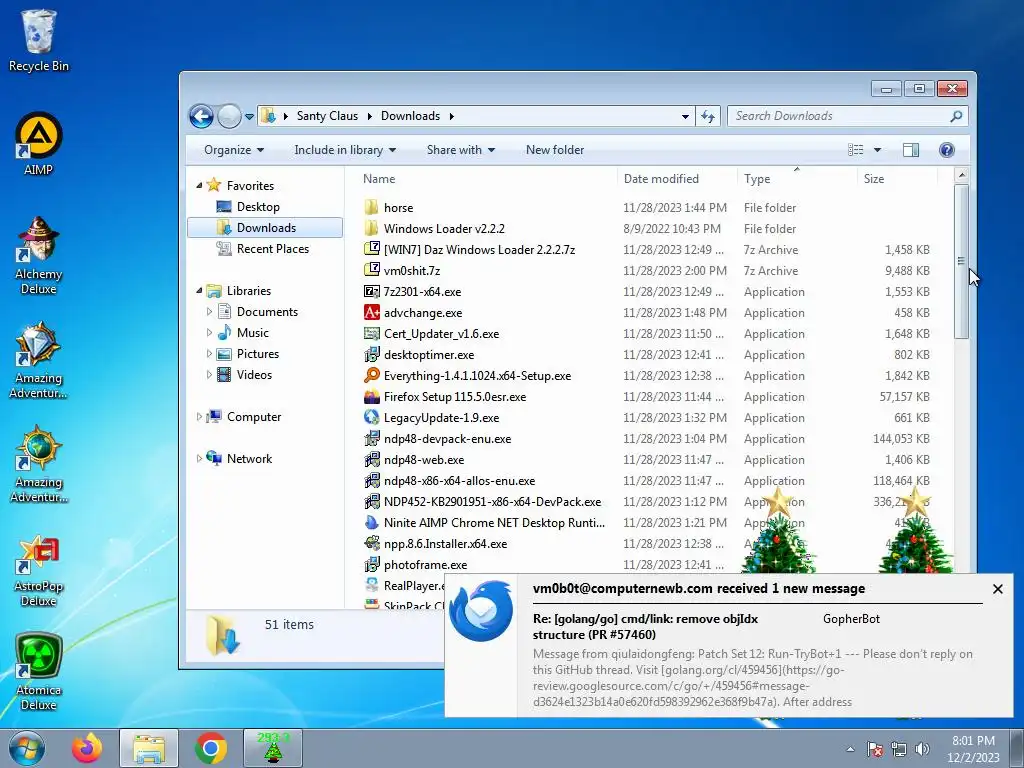Click the file list vertical scrollbar thumb
Viewport: 1024px width, 768px height.
[961, 261]
